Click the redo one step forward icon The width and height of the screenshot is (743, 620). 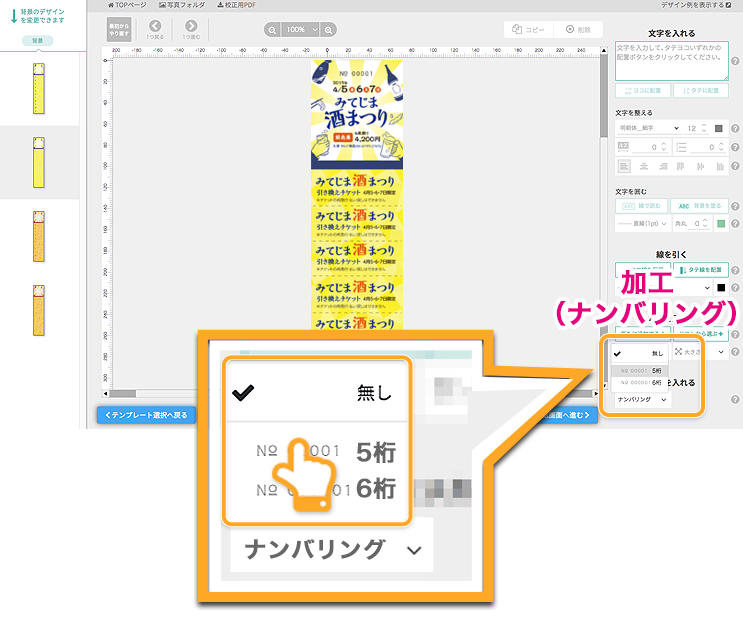pyautogui.click(x=190, y=29)
